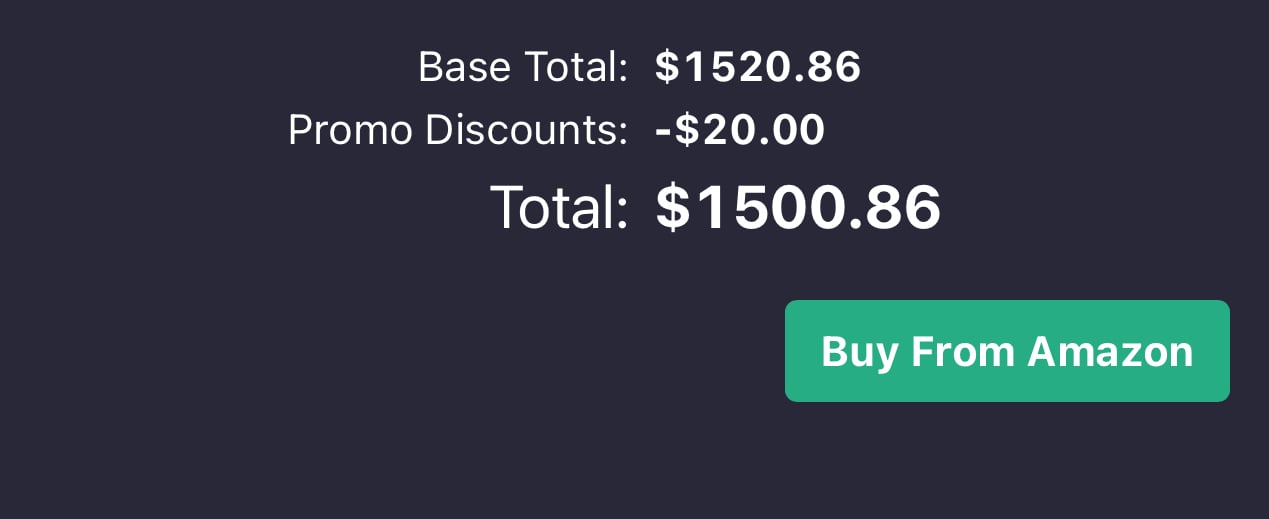Click the cents portion of $1500.86
Screen dimensions: 1269x519
coord(905,207)
